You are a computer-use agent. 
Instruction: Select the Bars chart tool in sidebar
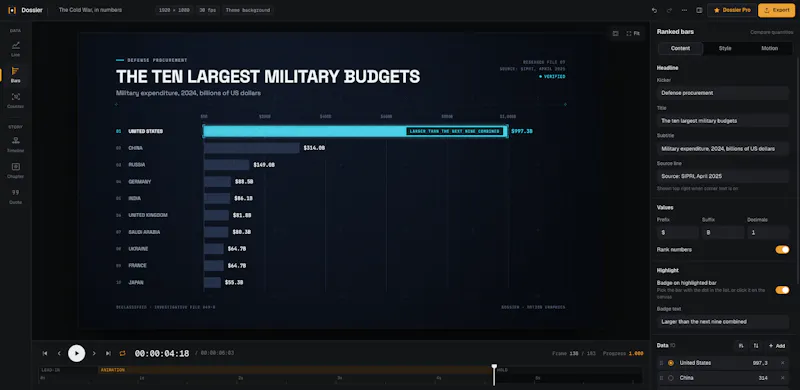click(15, 75)
